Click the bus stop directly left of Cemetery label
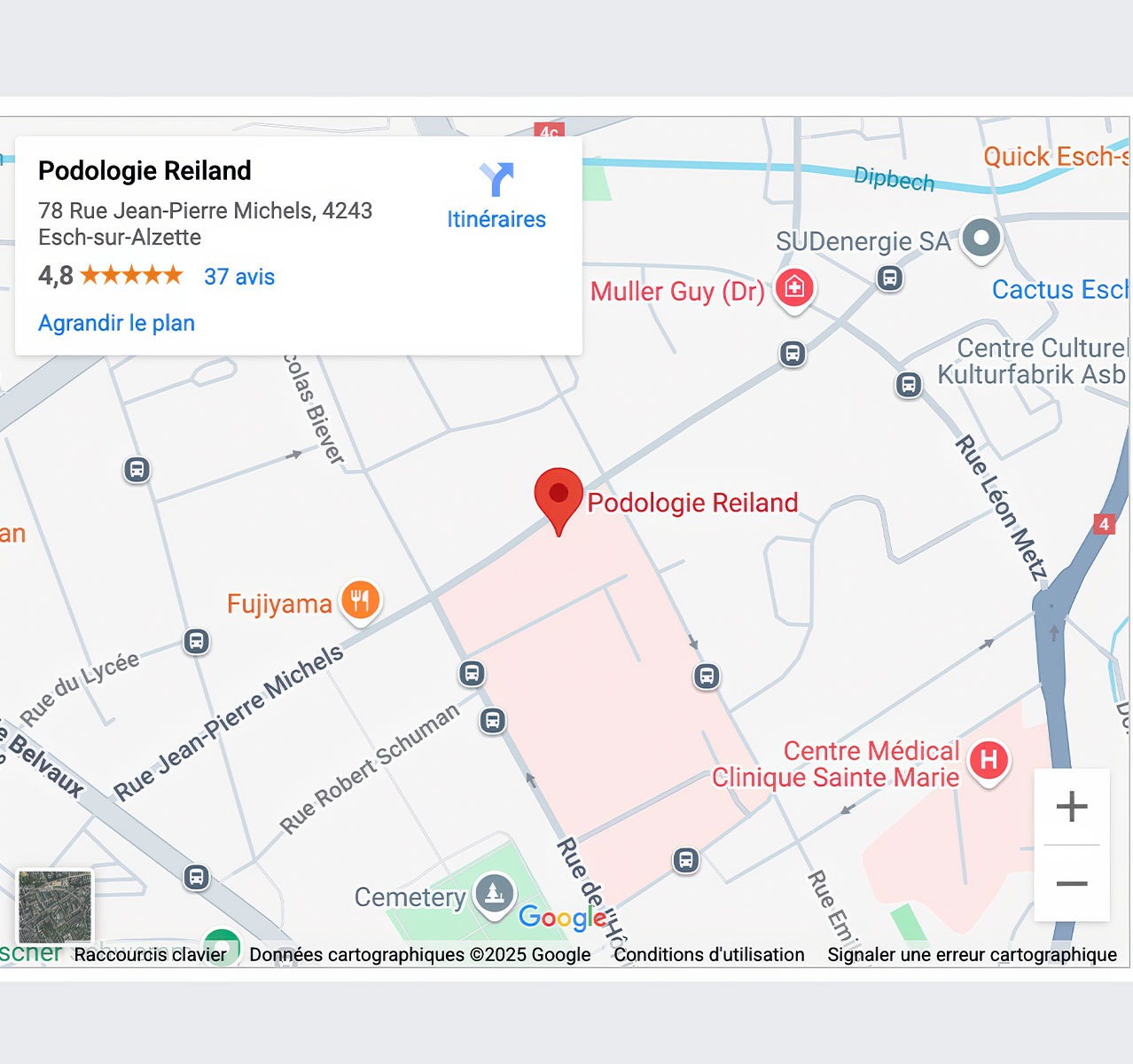The height and width of the screenshot is (1064, 1133). pyautogui.click(x=197, y=878)
